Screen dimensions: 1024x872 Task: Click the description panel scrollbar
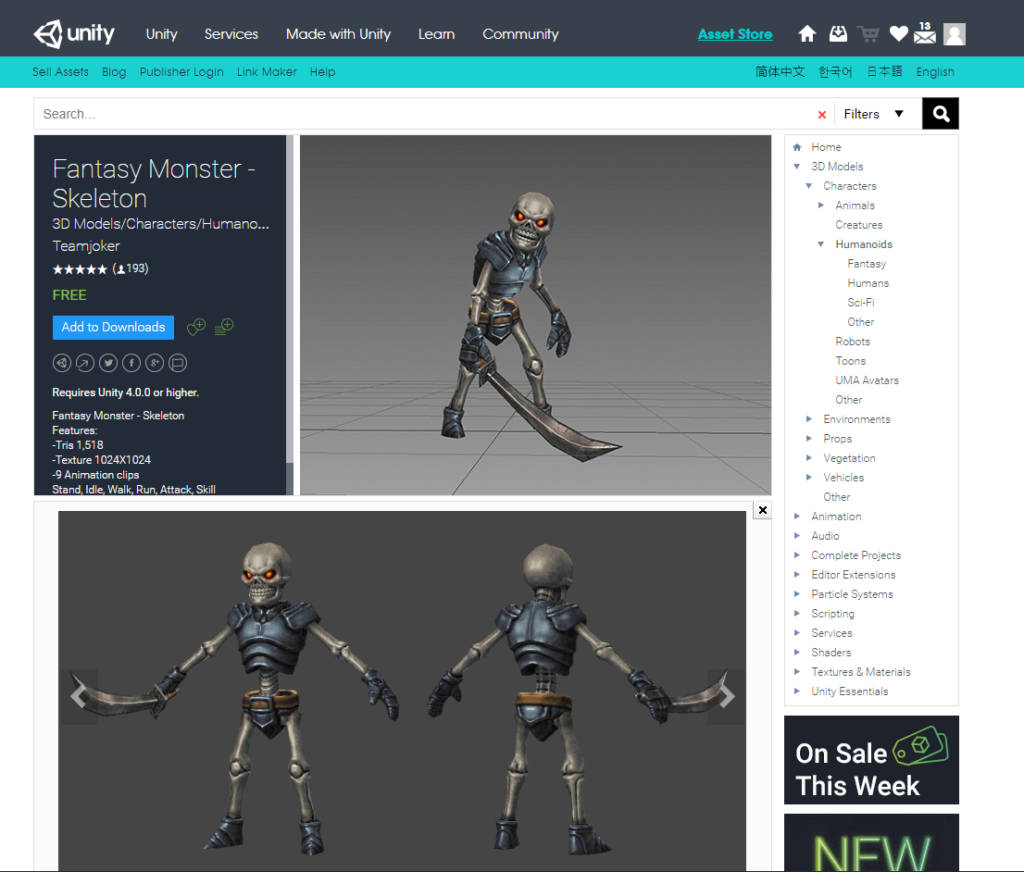(x=289, y=315)
